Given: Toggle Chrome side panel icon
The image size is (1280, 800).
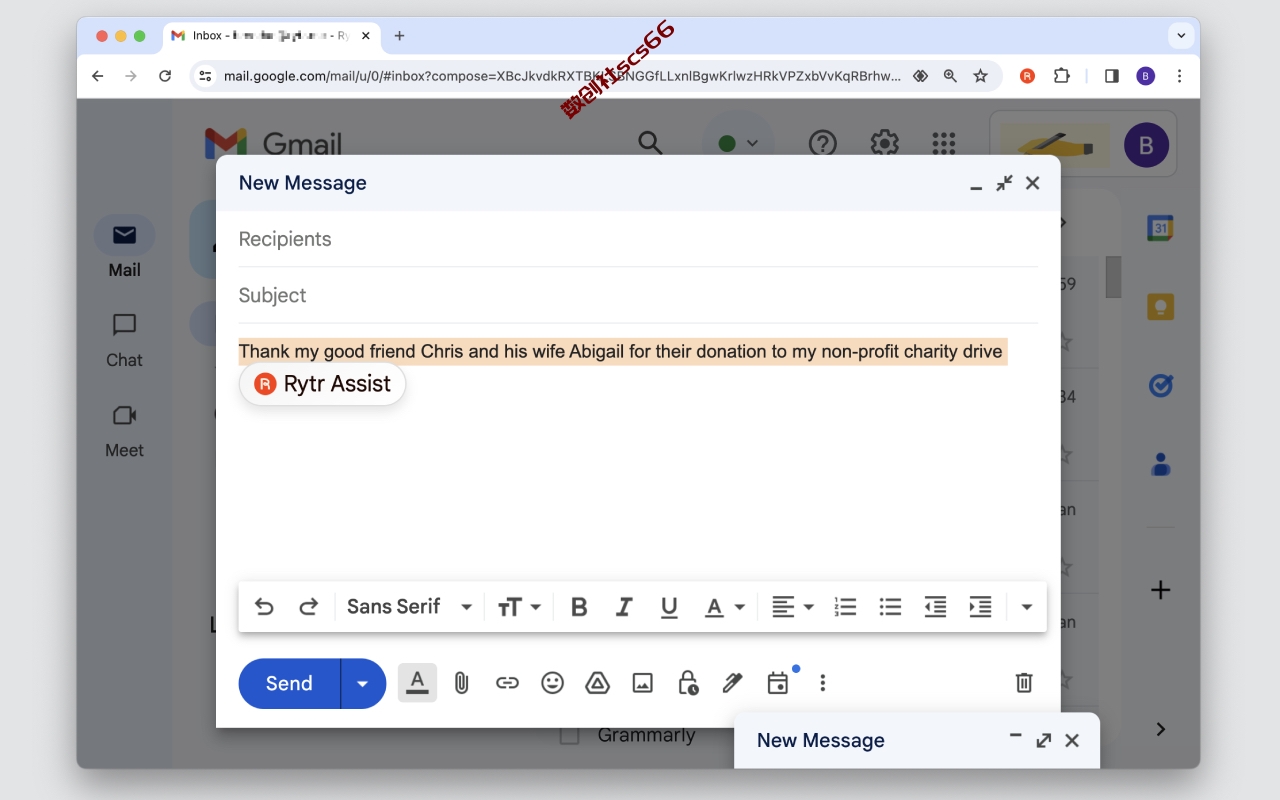Looking at the screenshot, I should coord(1112,76).
